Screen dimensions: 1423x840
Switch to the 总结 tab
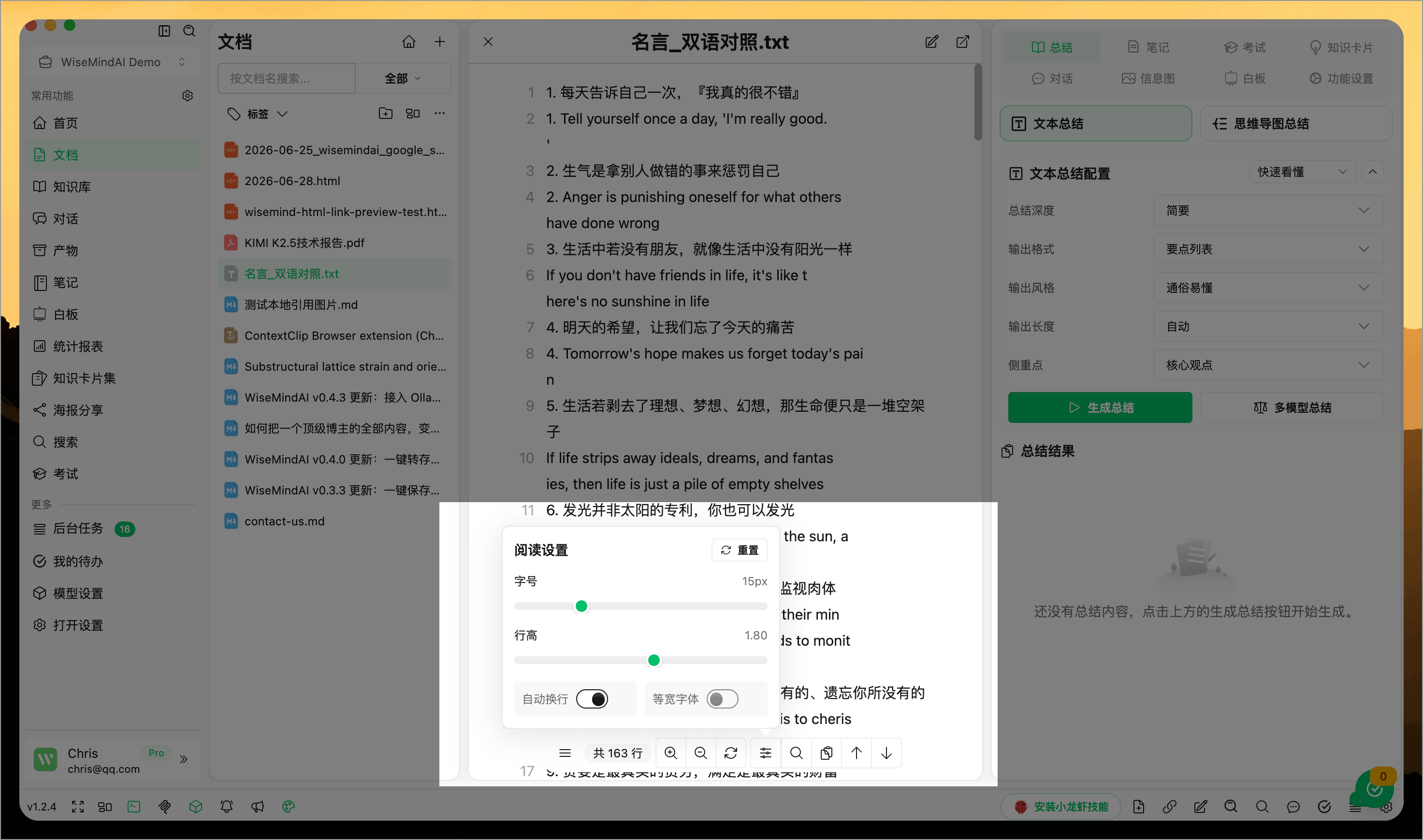[x=1052, y=47]
